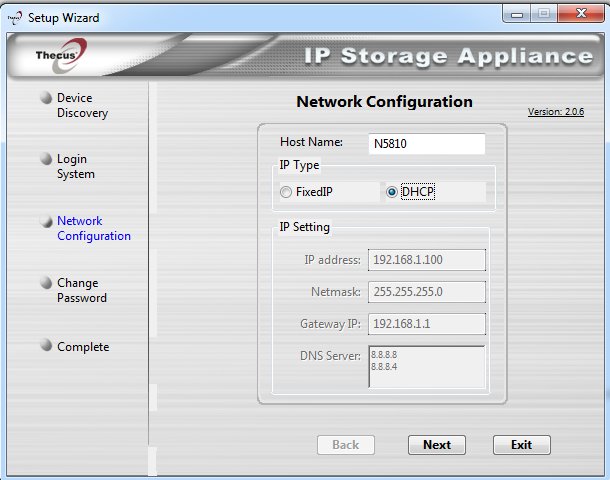Image resolution: width=610 pixels, height=480 pixels.
Task: Click the IP address field
Action: point(426,260)
